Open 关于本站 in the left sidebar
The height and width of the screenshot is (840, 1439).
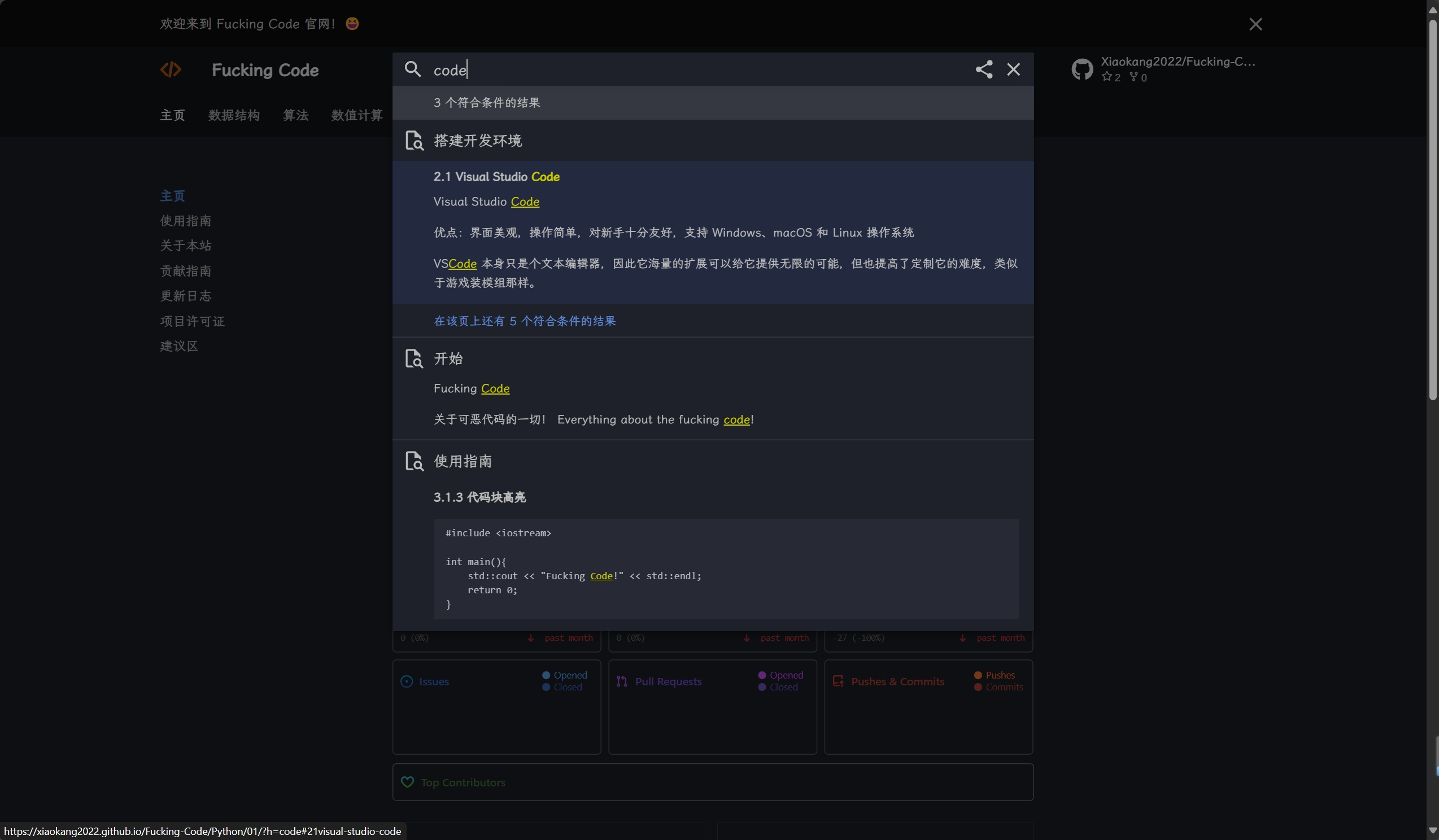[x=186, y=246]
